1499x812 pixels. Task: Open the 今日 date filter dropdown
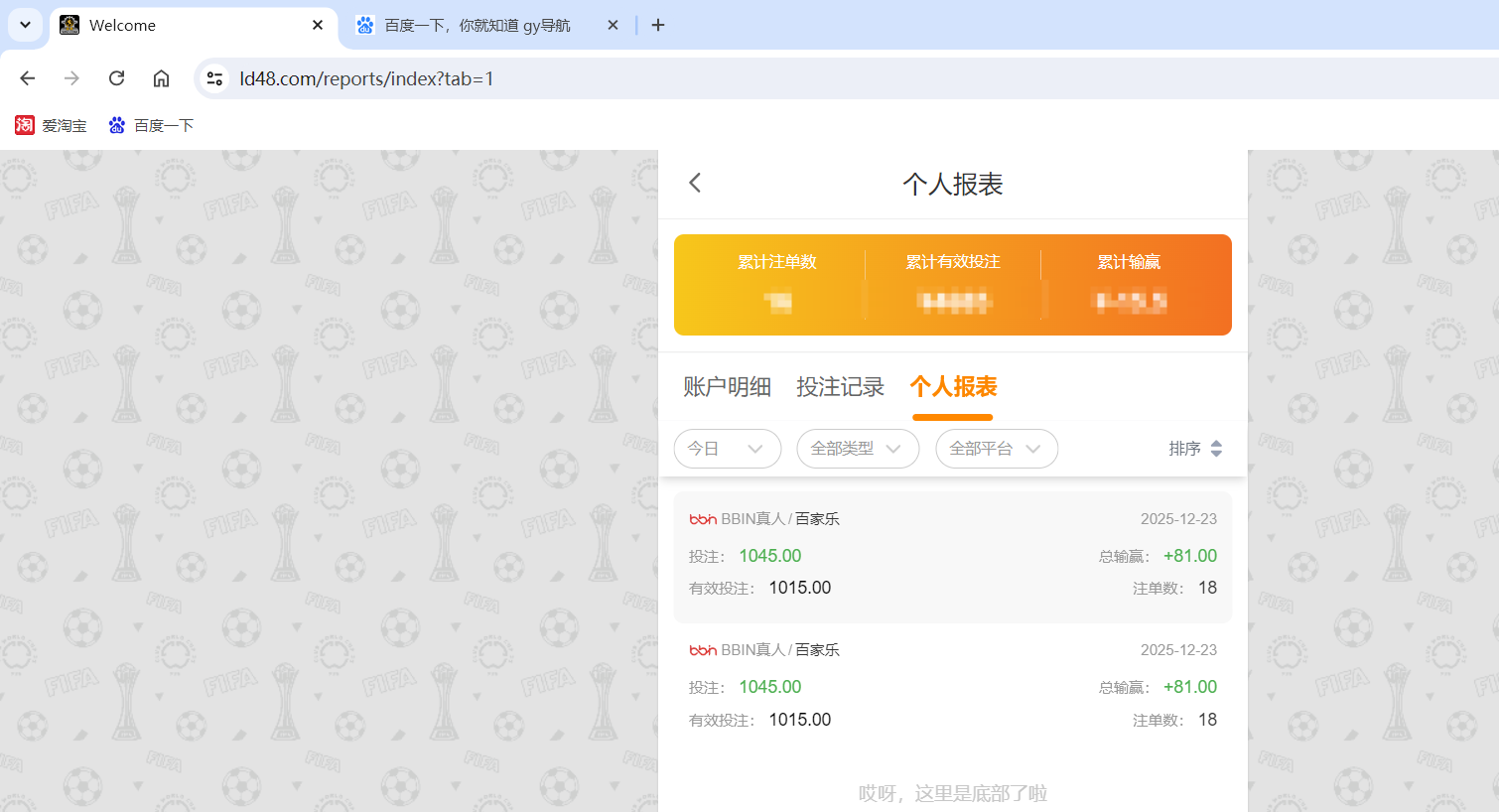coord(728,449)
